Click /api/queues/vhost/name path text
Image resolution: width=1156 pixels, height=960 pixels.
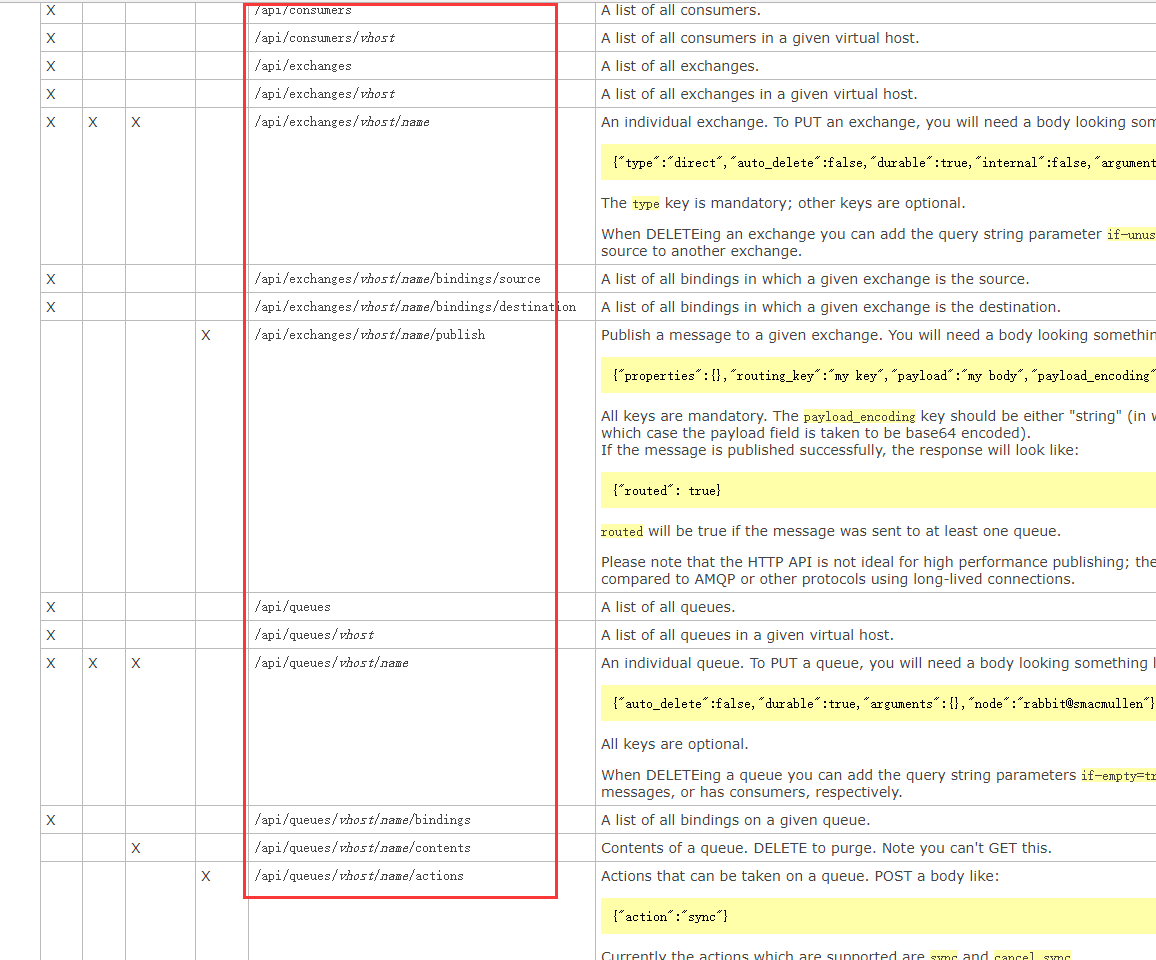point(332,663)
